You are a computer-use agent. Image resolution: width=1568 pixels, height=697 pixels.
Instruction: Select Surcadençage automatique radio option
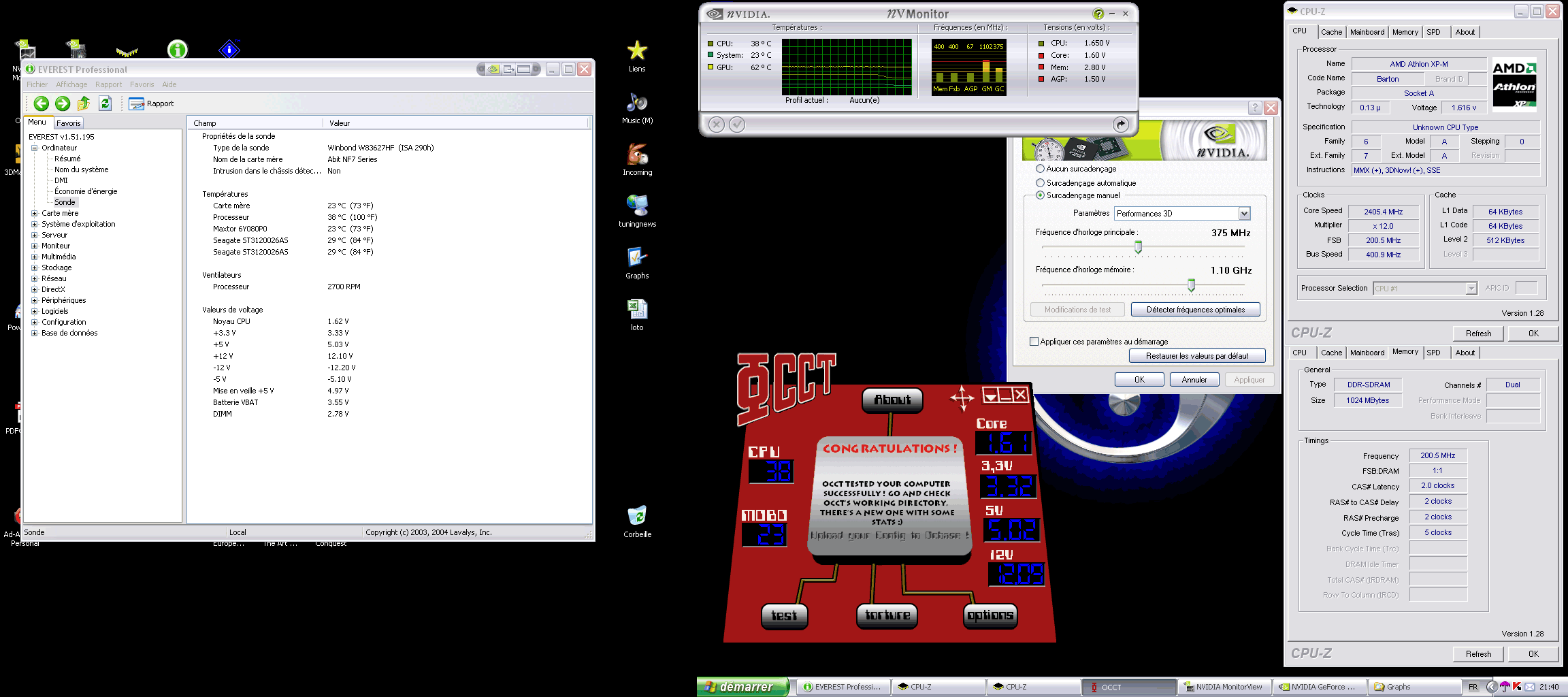coord(1040,182)
